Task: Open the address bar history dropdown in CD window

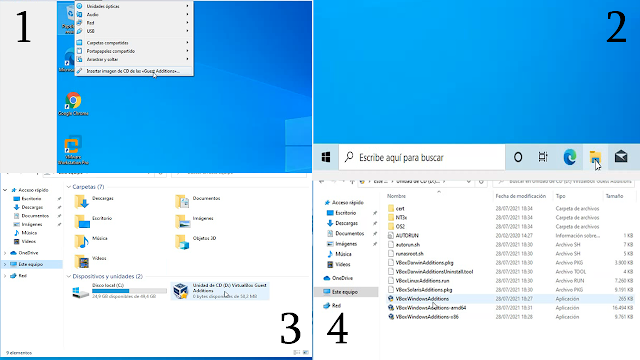Action: point(469,182)
